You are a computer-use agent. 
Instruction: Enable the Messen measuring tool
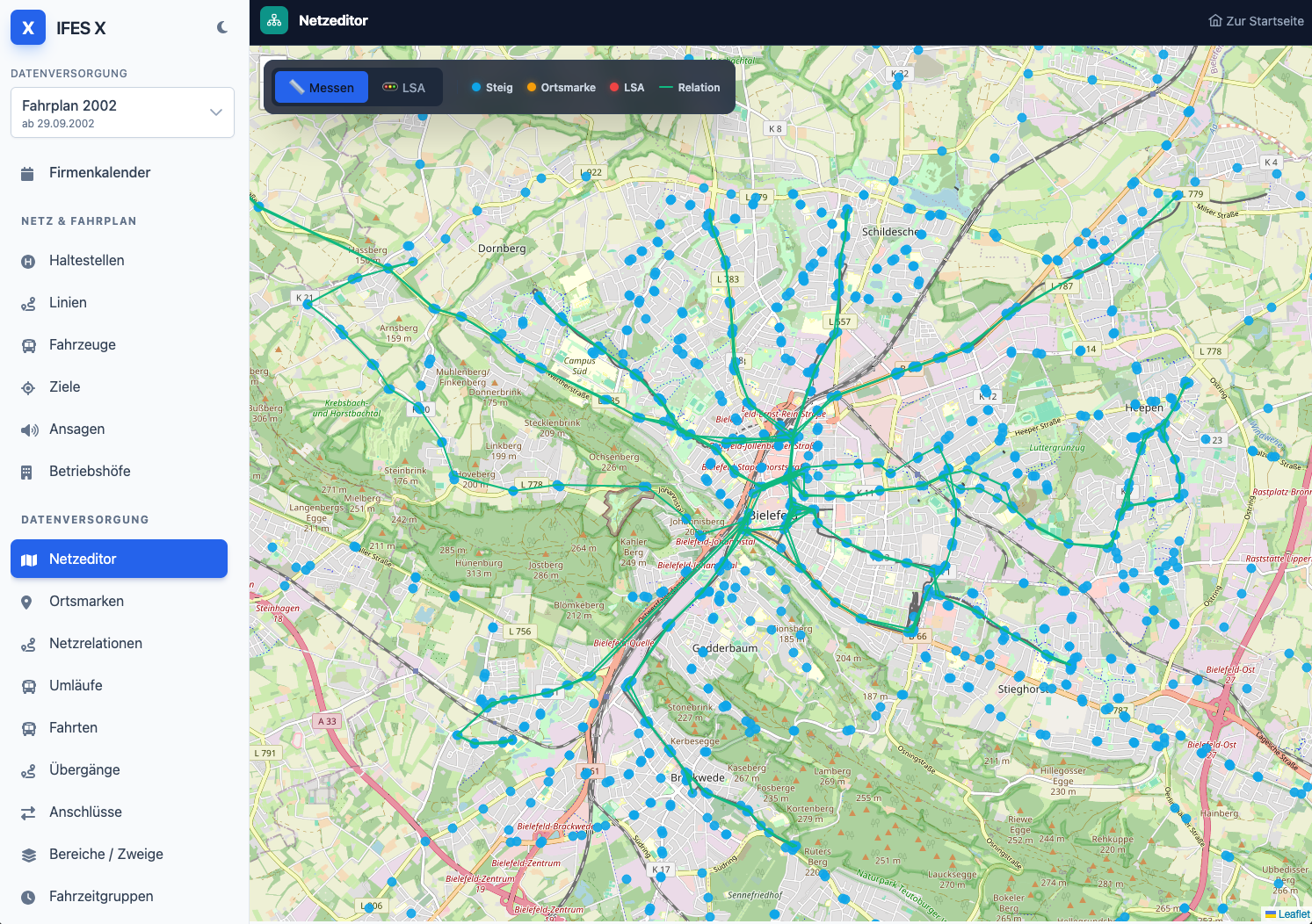(322, 87)
